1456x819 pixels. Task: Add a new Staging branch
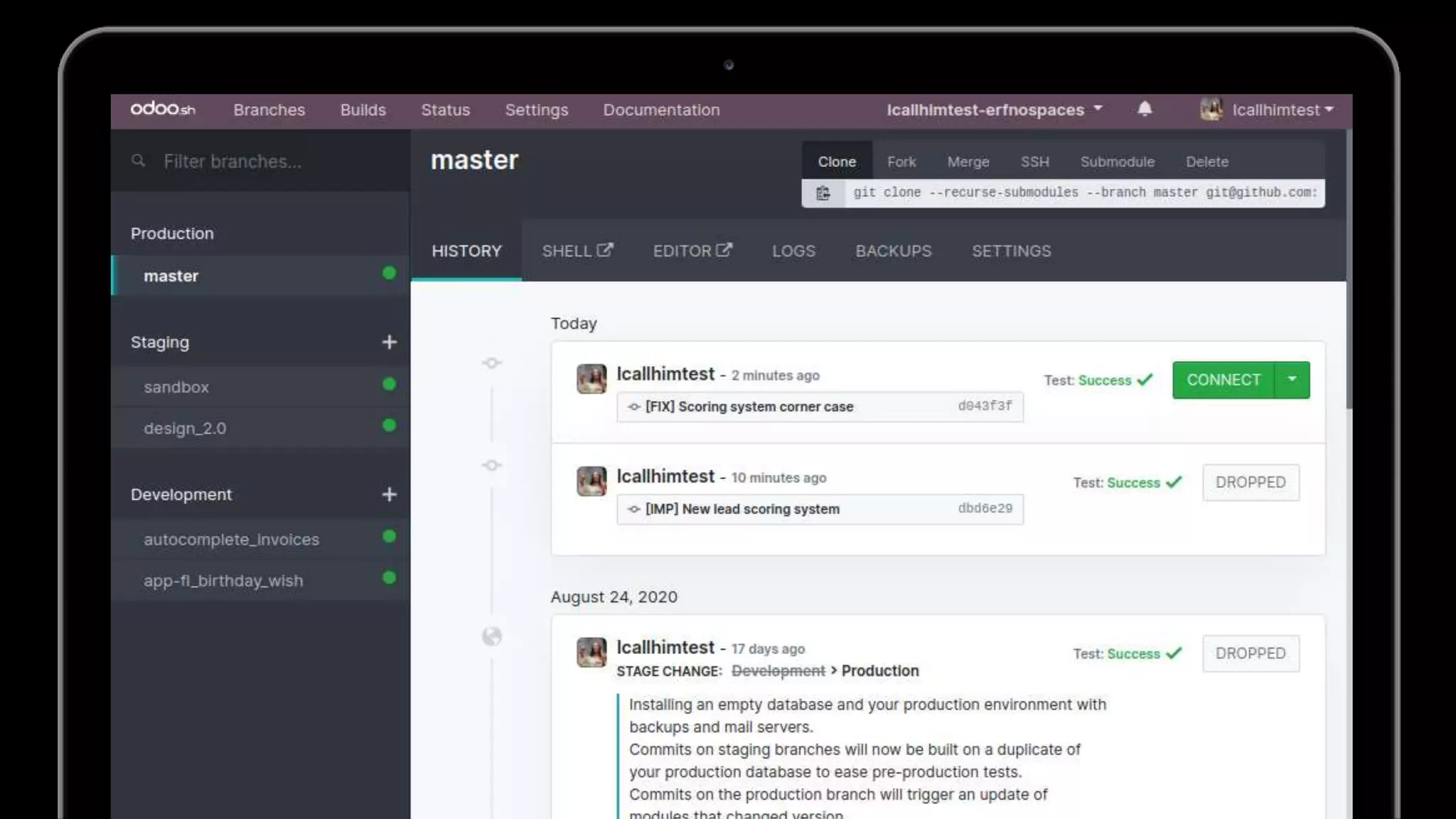(x=389, y=342)
